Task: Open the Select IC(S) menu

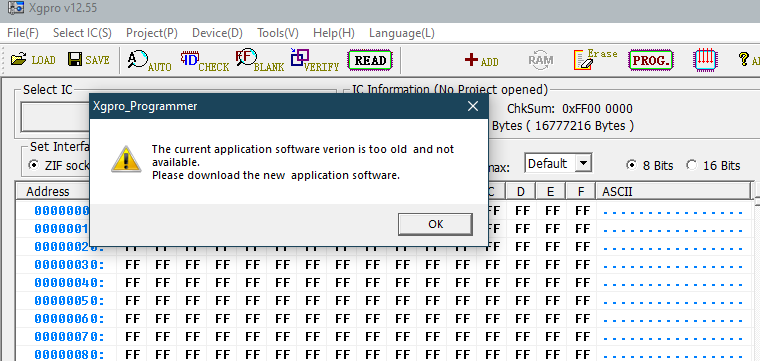Action: pos(82,33)
